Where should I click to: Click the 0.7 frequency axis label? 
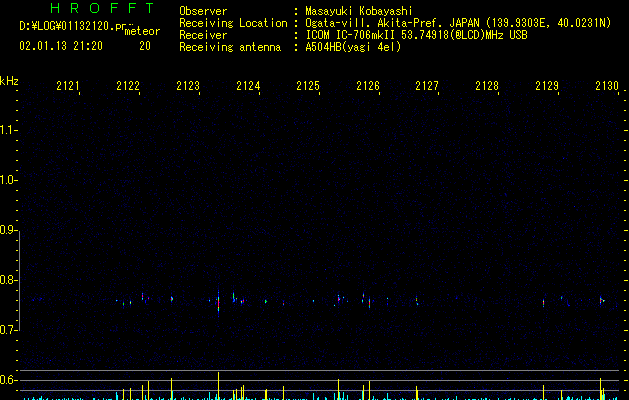click(x=8, y=330)
